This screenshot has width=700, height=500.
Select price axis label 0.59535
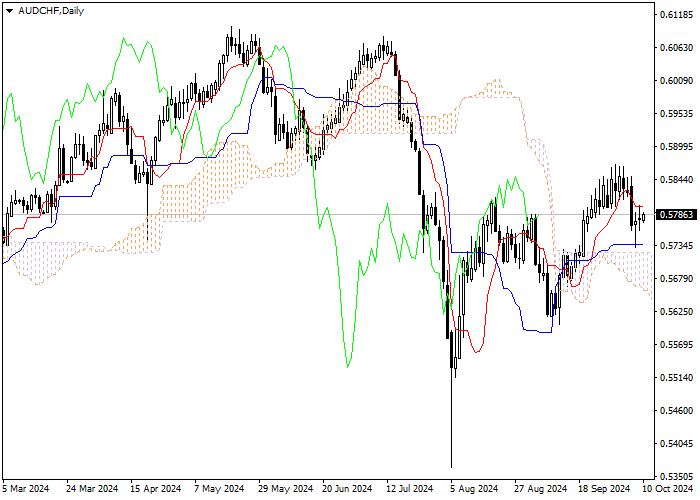pyautogui.click(x=676, y=114)
